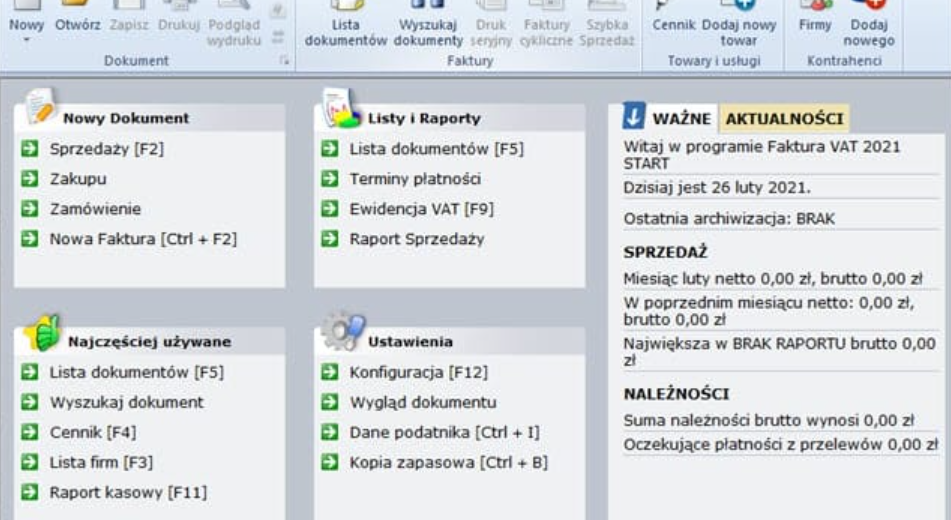Open Dane podatnika [Ctrl + I]
Image resolution: width=951 pixels, height=520 pixels.
[444, 431]
